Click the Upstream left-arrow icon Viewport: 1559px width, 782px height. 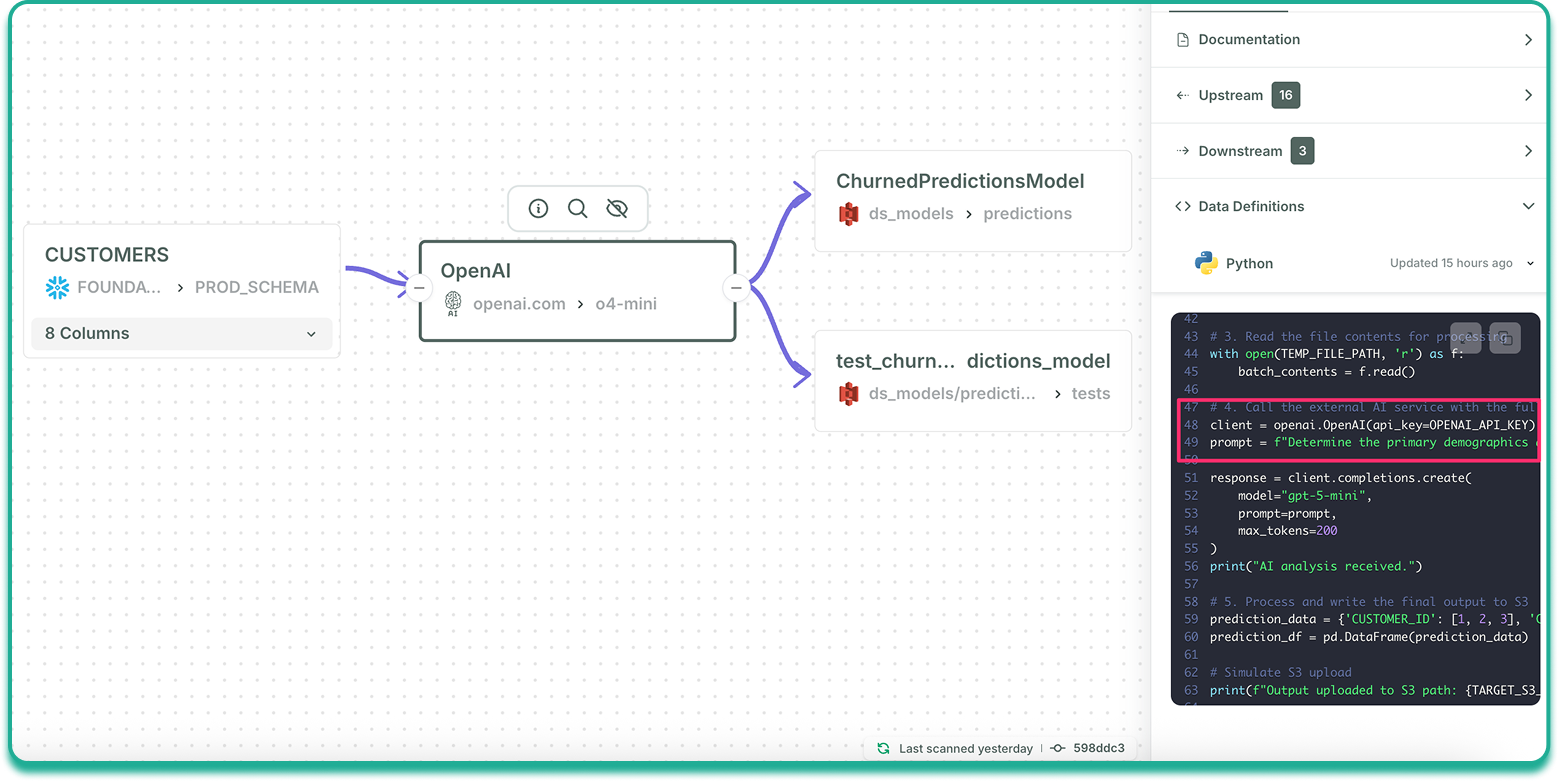1182,95
